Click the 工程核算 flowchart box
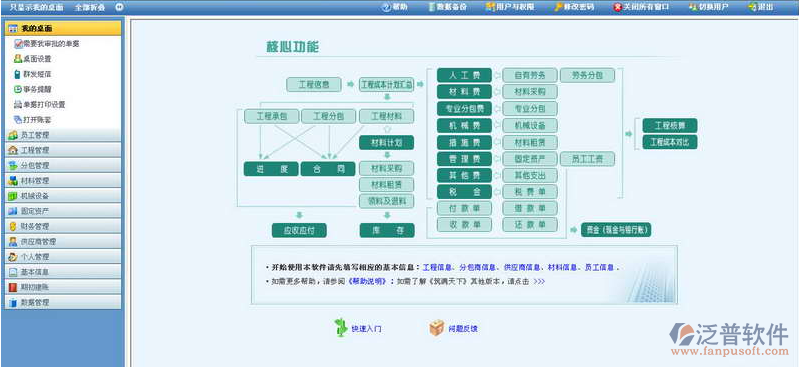Viewport: 799px width, 367px height. tap(669, 126)
